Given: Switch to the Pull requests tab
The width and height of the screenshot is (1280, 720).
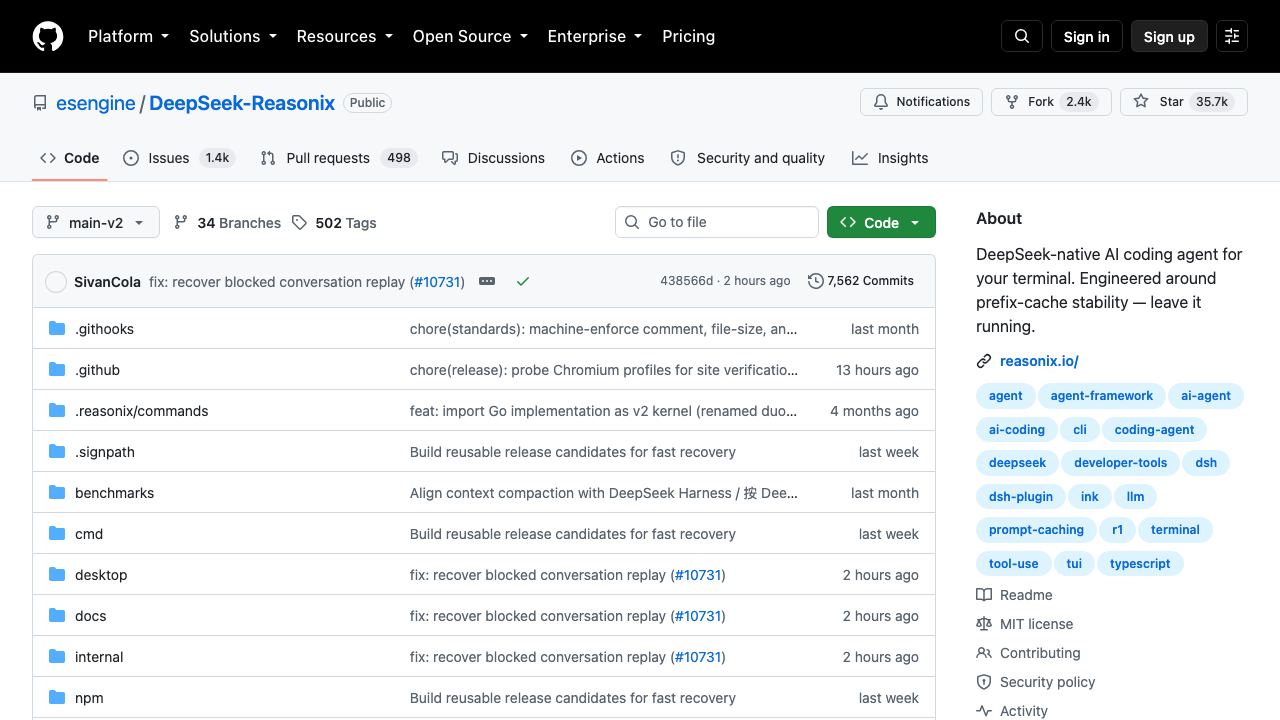Looking at the screenshot, I should pos(338,158).
